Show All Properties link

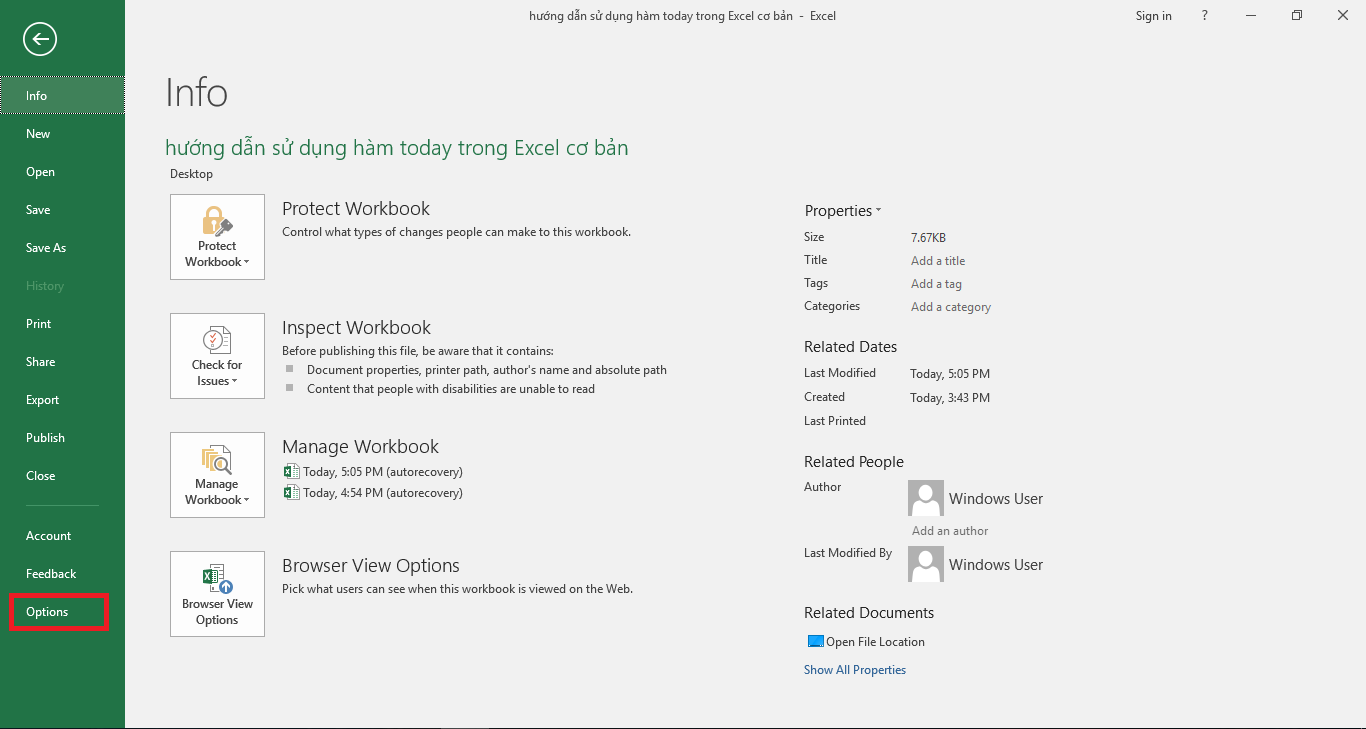tap(855, 670)
